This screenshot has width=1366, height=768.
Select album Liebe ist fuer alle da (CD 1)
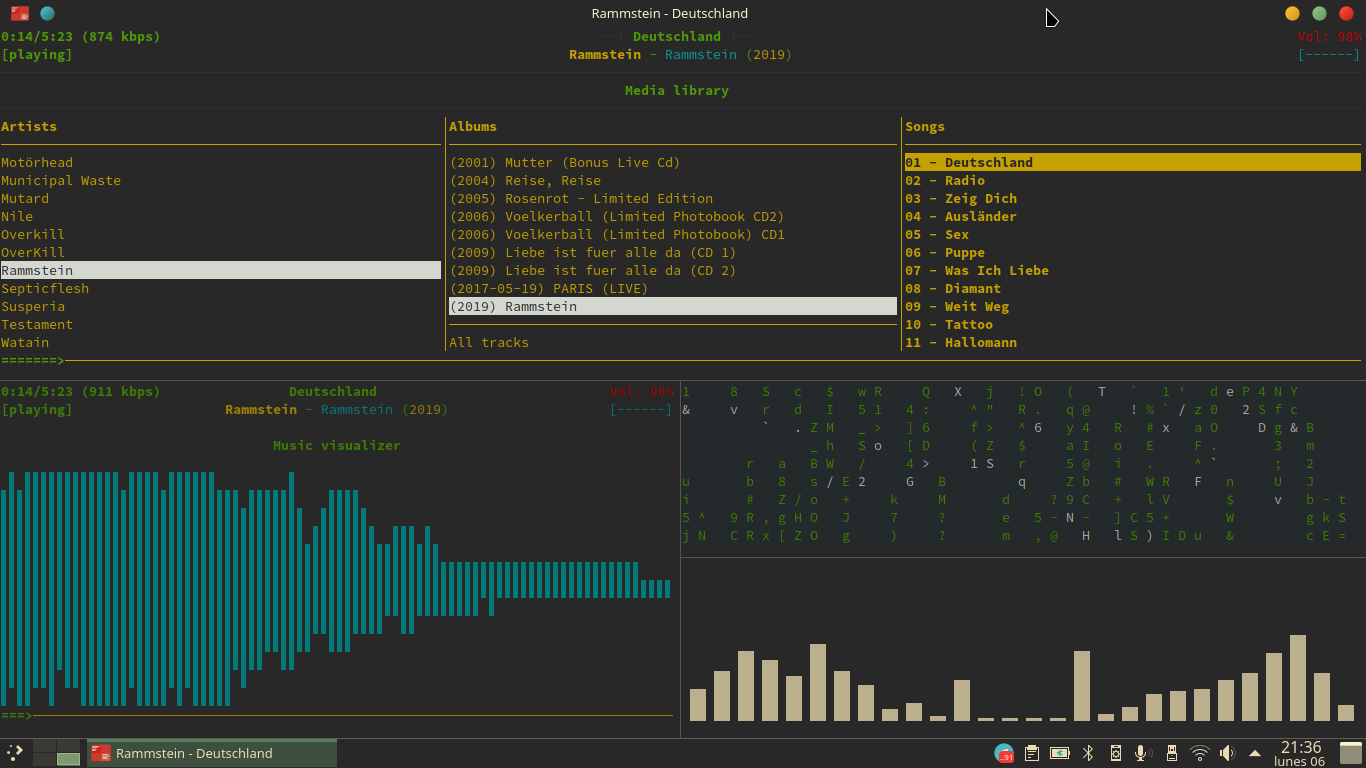tap(593, 253)
